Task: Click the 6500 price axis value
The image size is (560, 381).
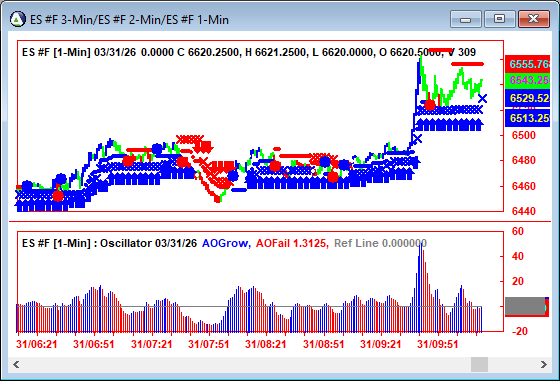Action: pos(524,135)
